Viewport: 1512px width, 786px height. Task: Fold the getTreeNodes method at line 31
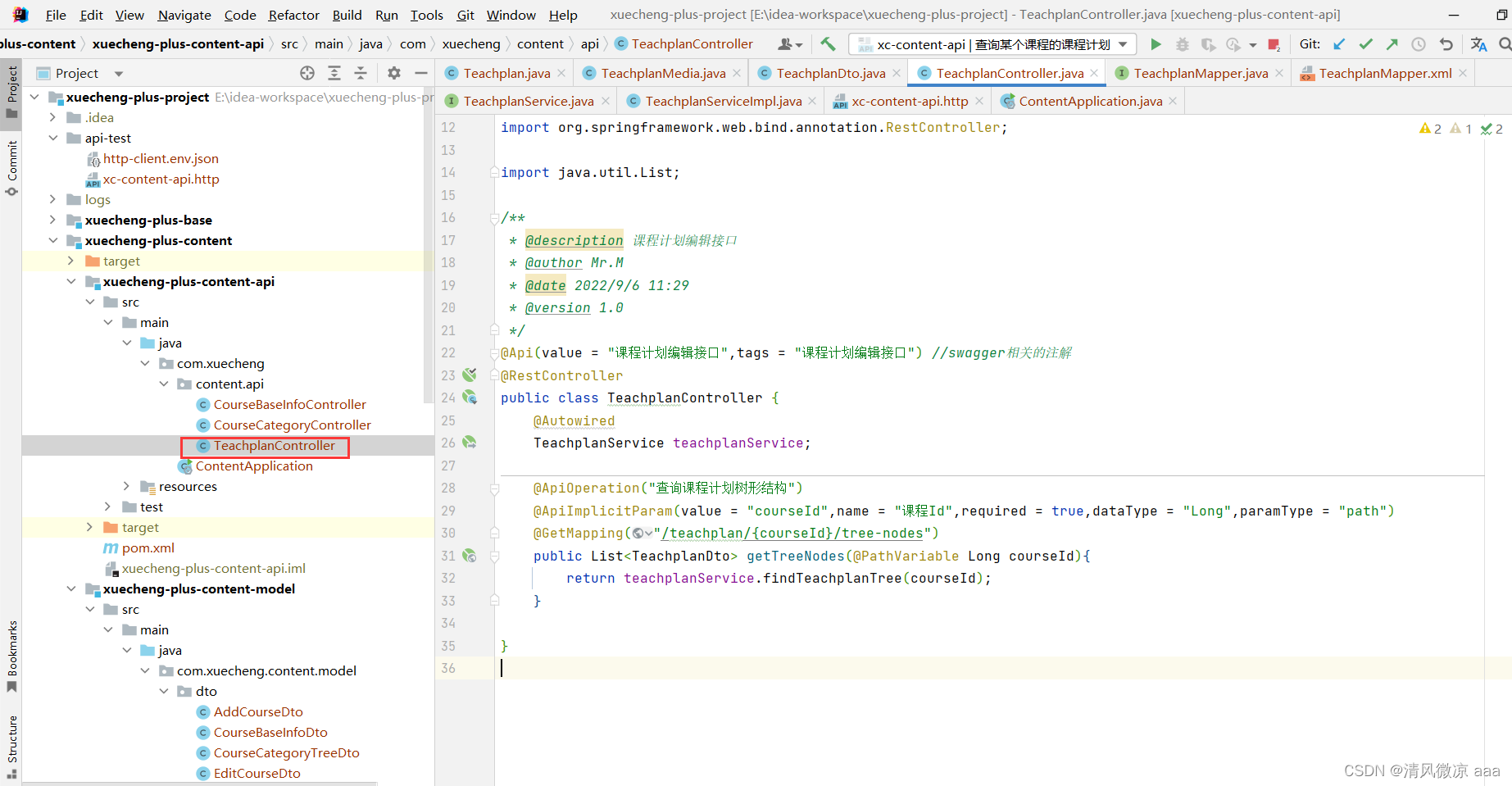pyautogui.click(x=494, y=556)
